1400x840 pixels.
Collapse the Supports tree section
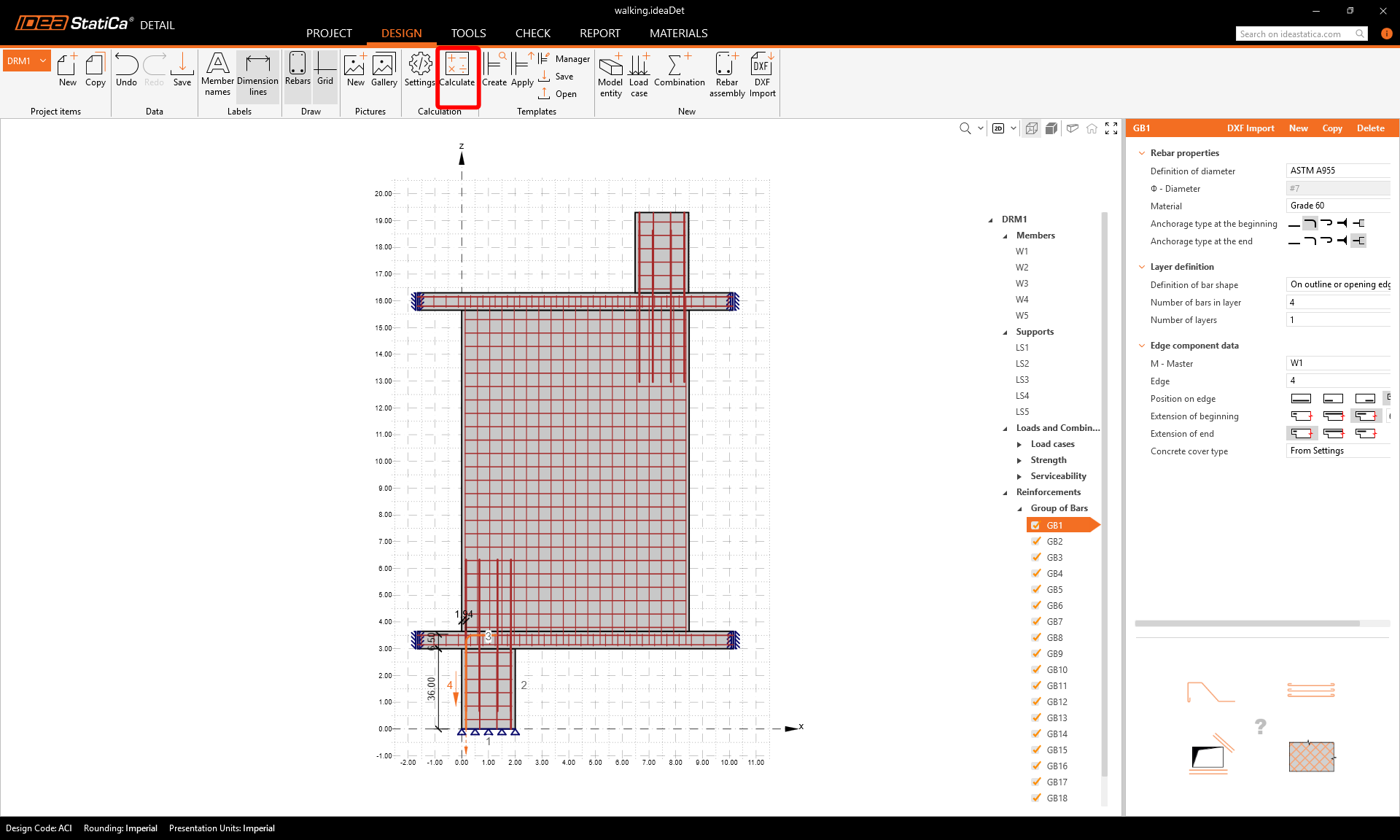[1005, 332]
